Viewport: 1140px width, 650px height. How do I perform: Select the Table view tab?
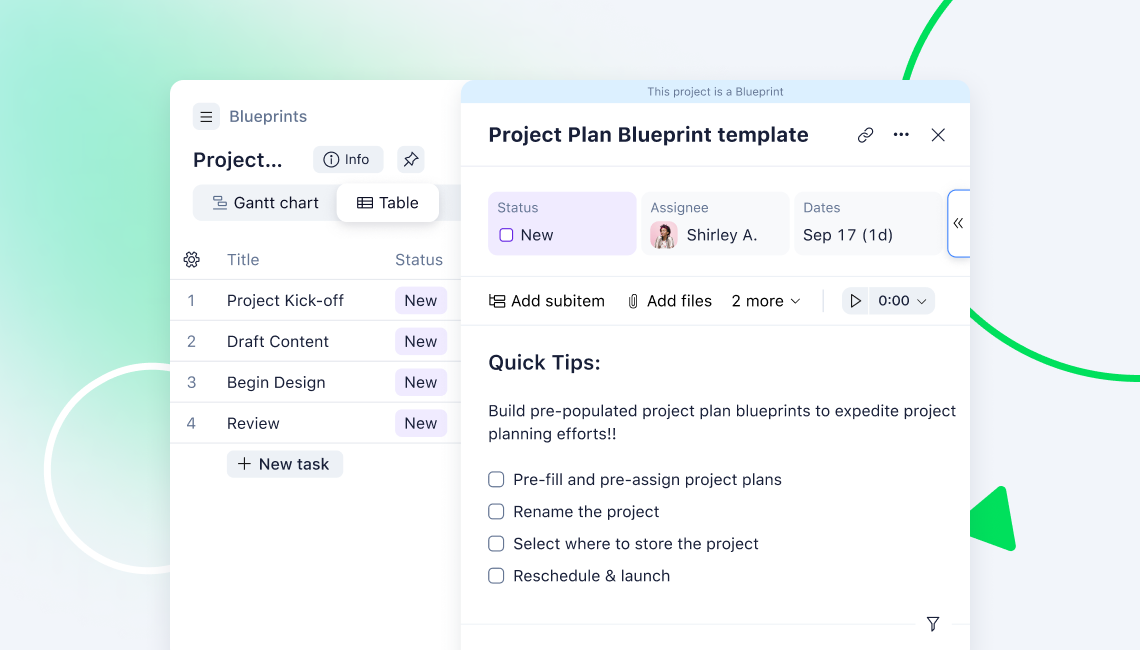click(388, 202)
